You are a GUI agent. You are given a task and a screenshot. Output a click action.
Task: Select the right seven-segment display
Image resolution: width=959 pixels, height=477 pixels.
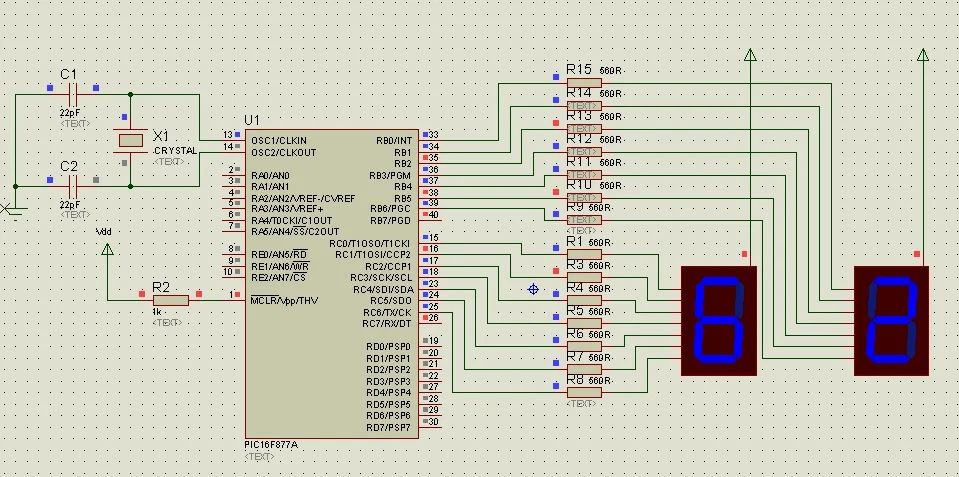point(891,320)
